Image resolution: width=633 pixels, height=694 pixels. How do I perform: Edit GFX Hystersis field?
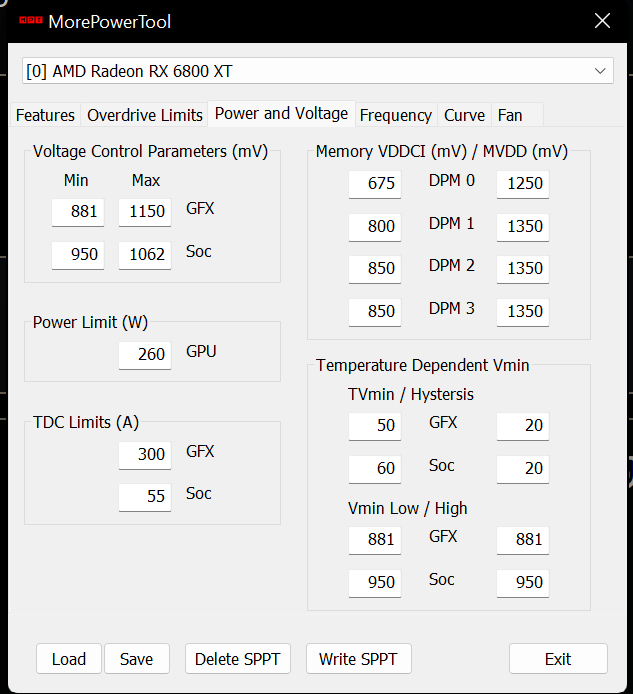click(x=523, y=427)
